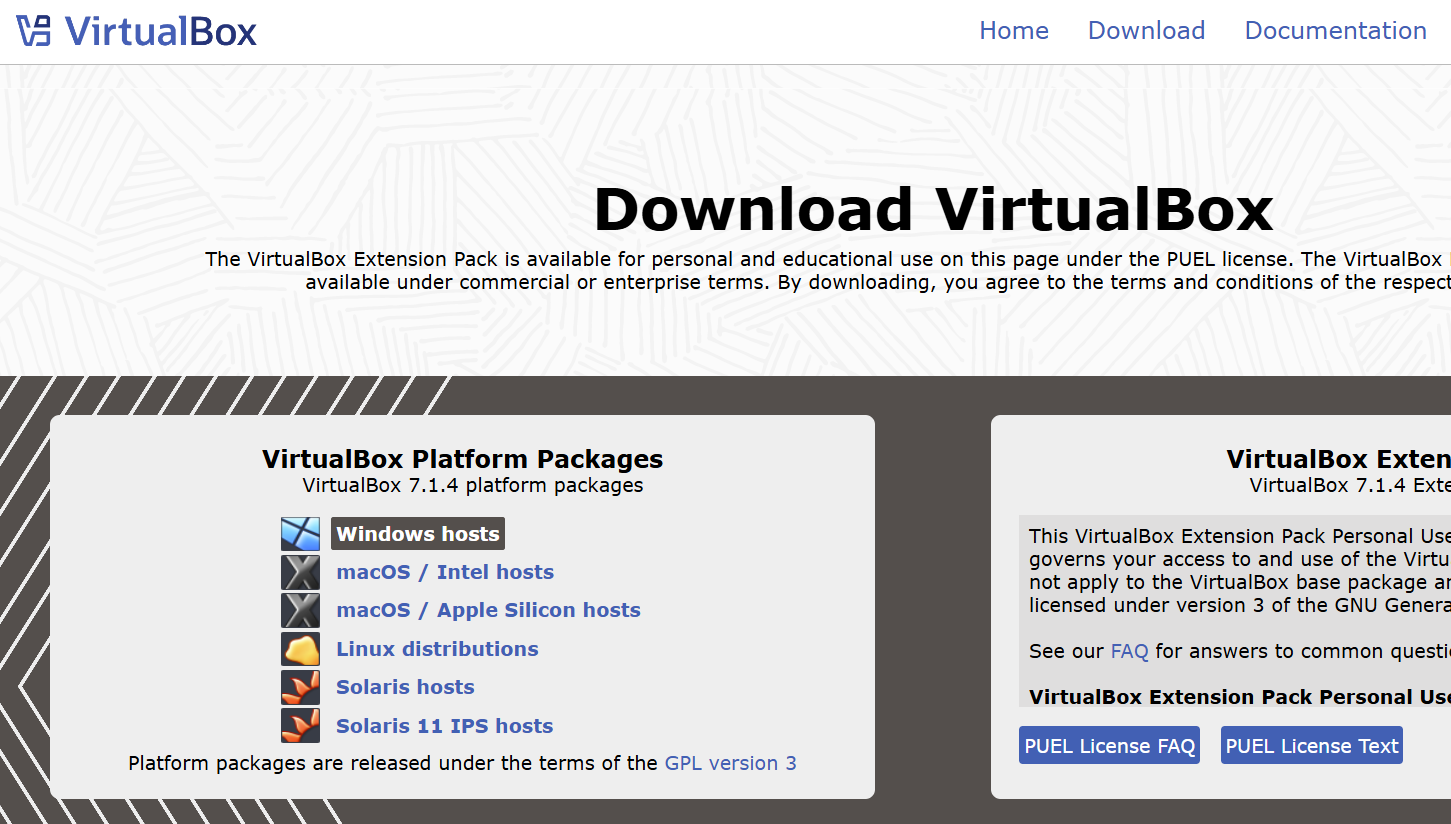
Task: Open the FAQ link in license text
Action: (1129, 651)
